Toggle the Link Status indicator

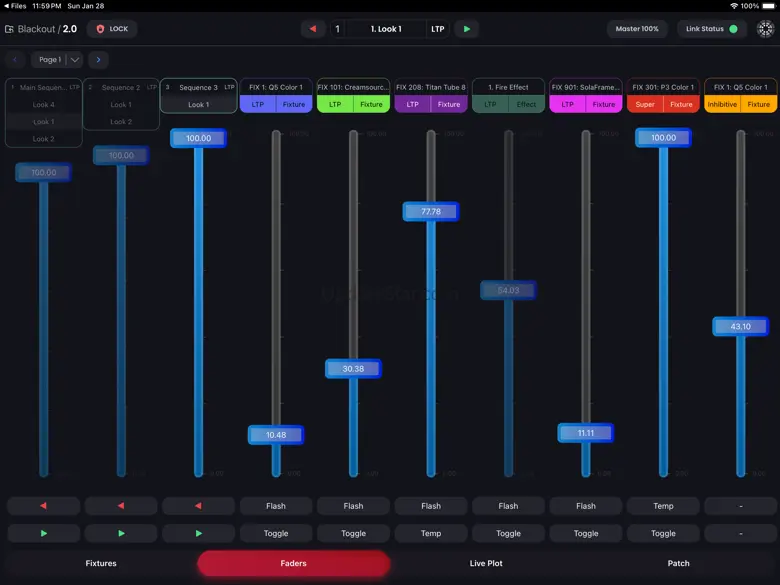pyautogui.click(x=711, y=29)
